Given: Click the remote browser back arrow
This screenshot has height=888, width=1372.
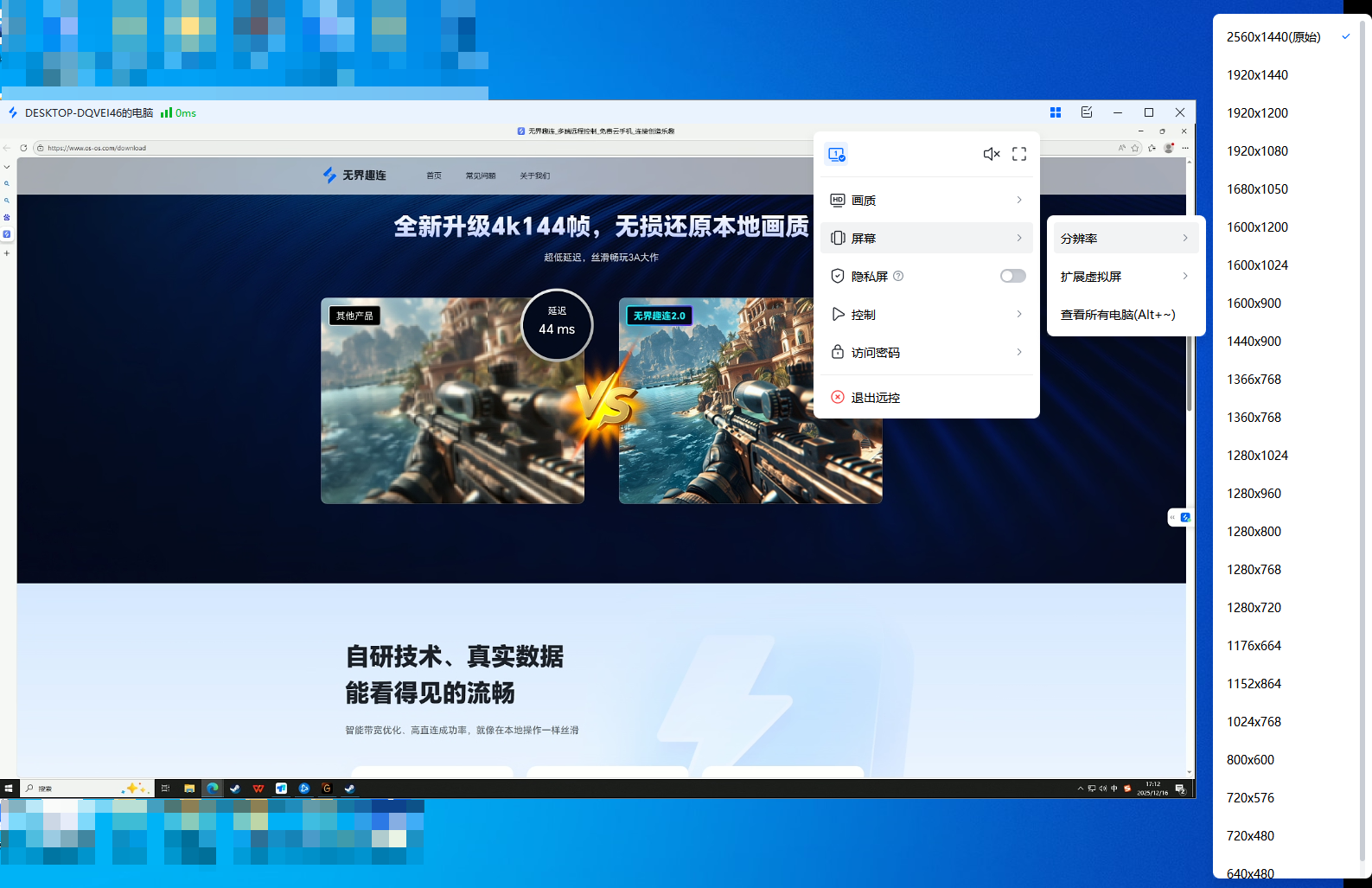Looking at the screenshot, I should pyautogui.click(x=7, y=148).
